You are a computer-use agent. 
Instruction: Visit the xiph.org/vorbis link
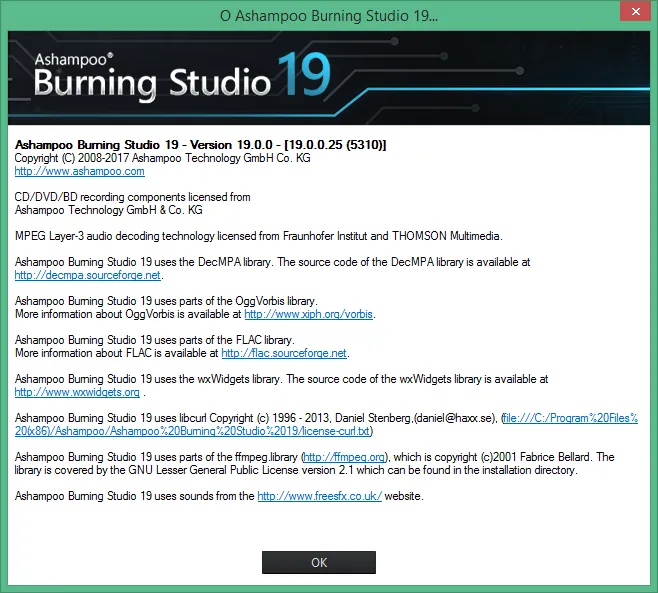308,314
